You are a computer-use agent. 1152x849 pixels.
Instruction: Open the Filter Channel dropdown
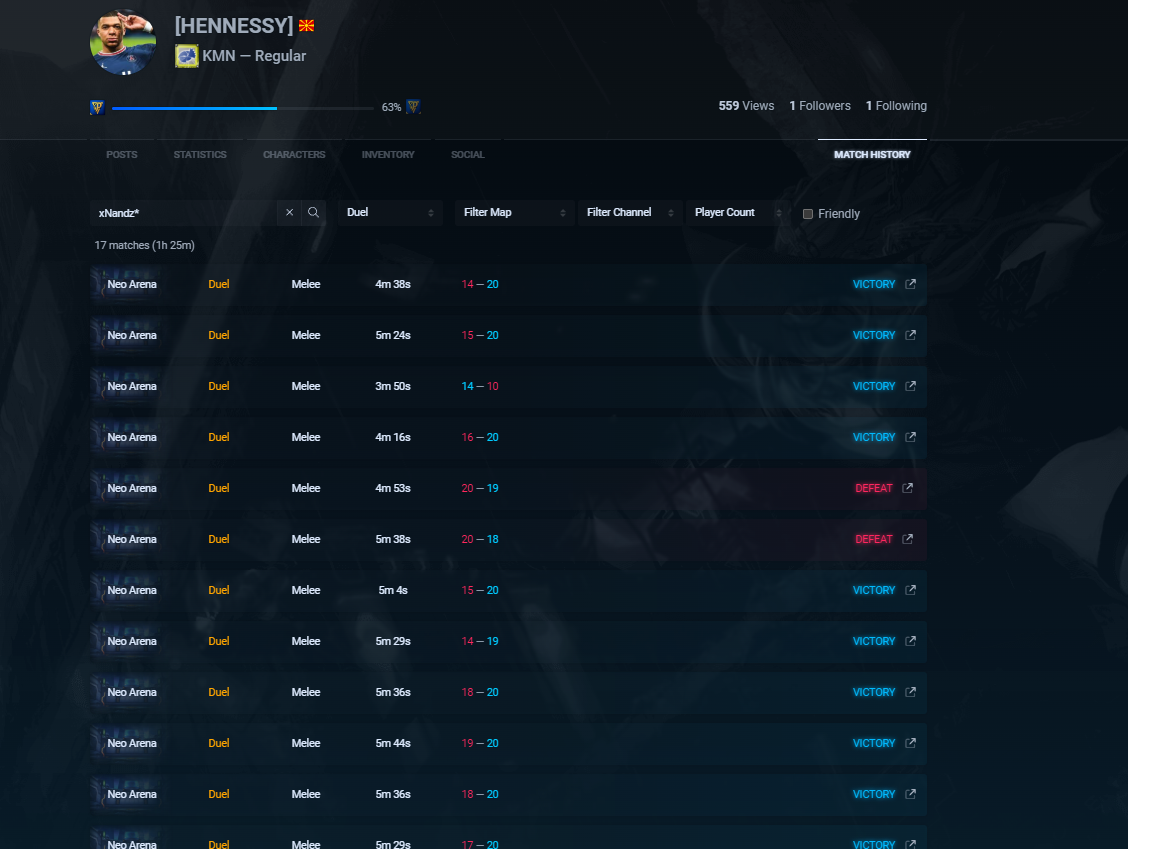pyautogui.click(x=630, y=213)
